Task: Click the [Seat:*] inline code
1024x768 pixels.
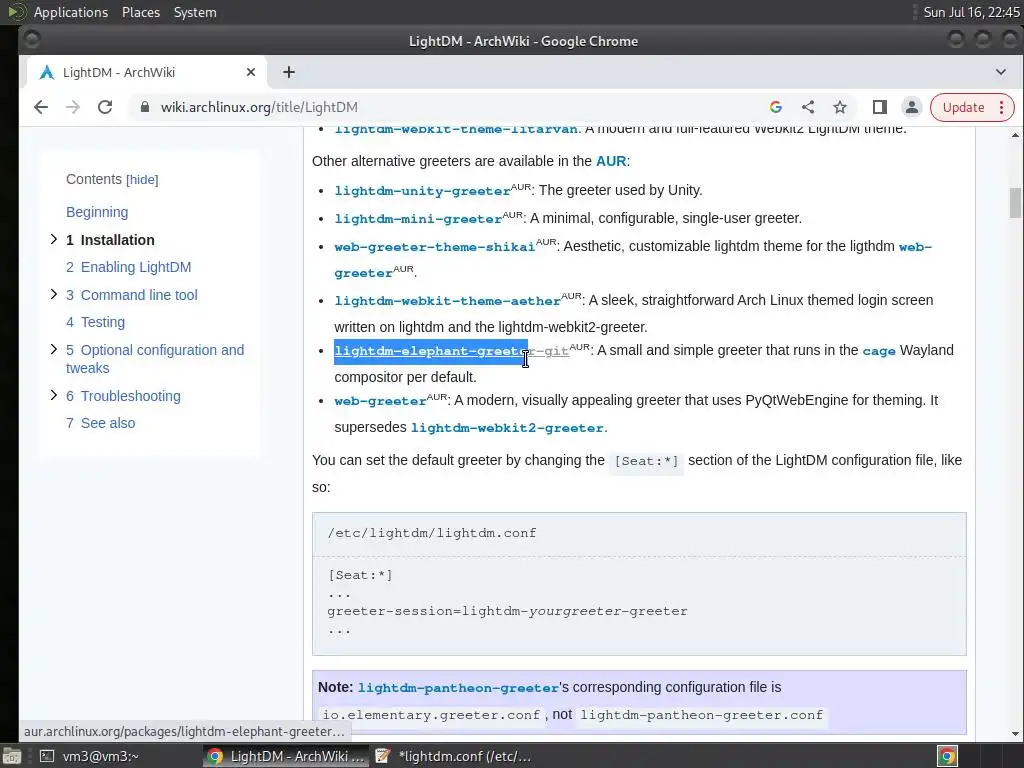Action: pos(646,461)
